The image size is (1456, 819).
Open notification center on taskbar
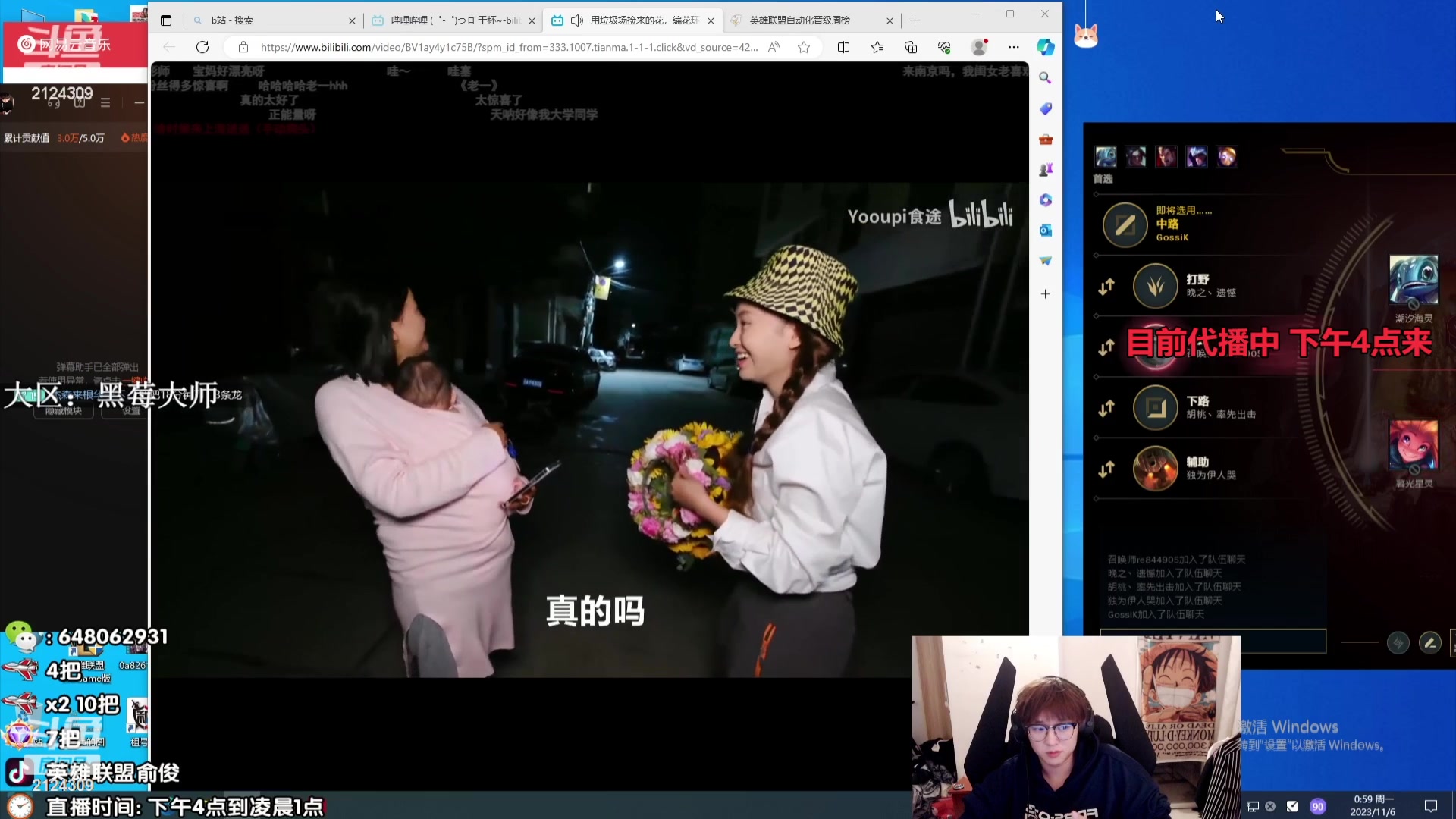(x=1431, y=806)
